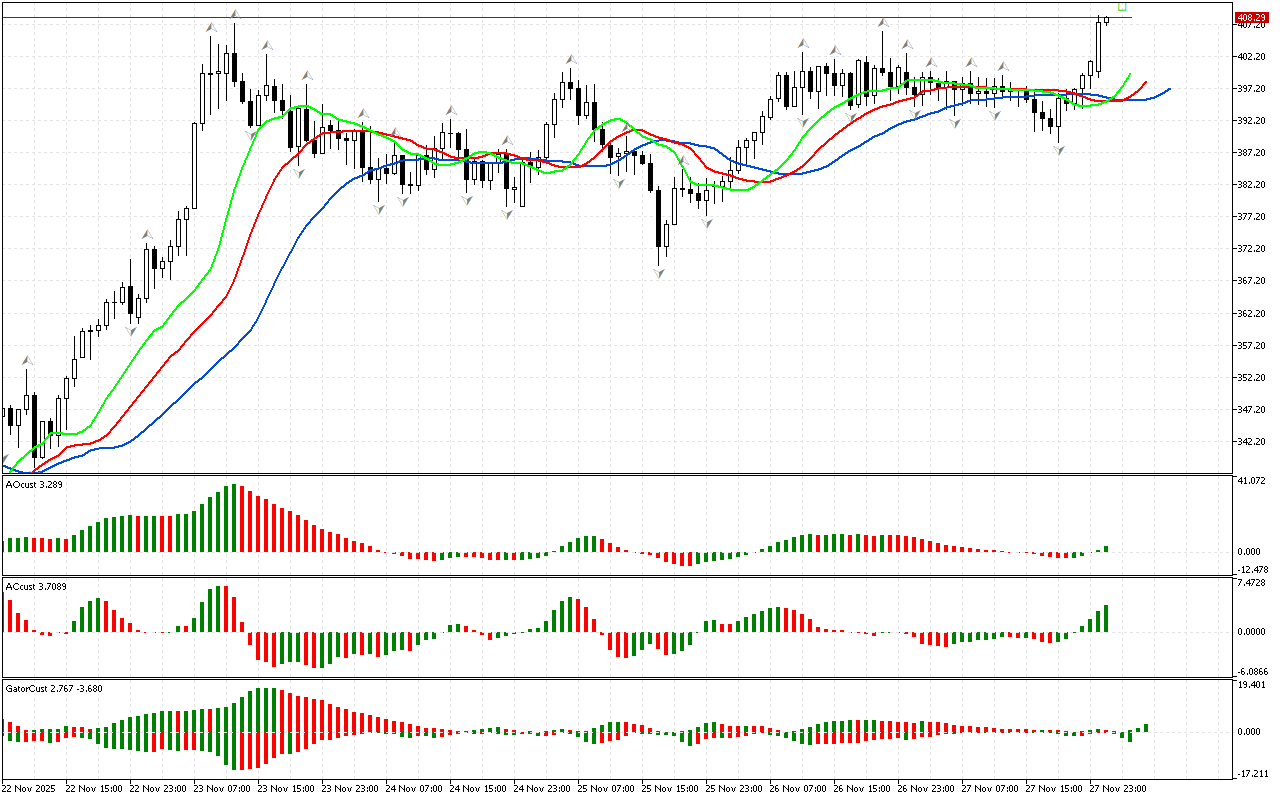This screenshot has width=1280, height=800.
Task: Select the ACcust 3.7089 indicator label
Action: click(x=37, y=586)
